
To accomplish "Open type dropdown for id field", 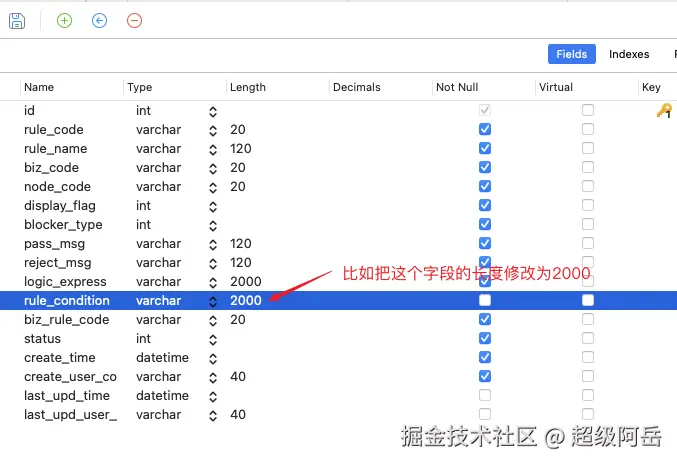I will click(213, 112).
